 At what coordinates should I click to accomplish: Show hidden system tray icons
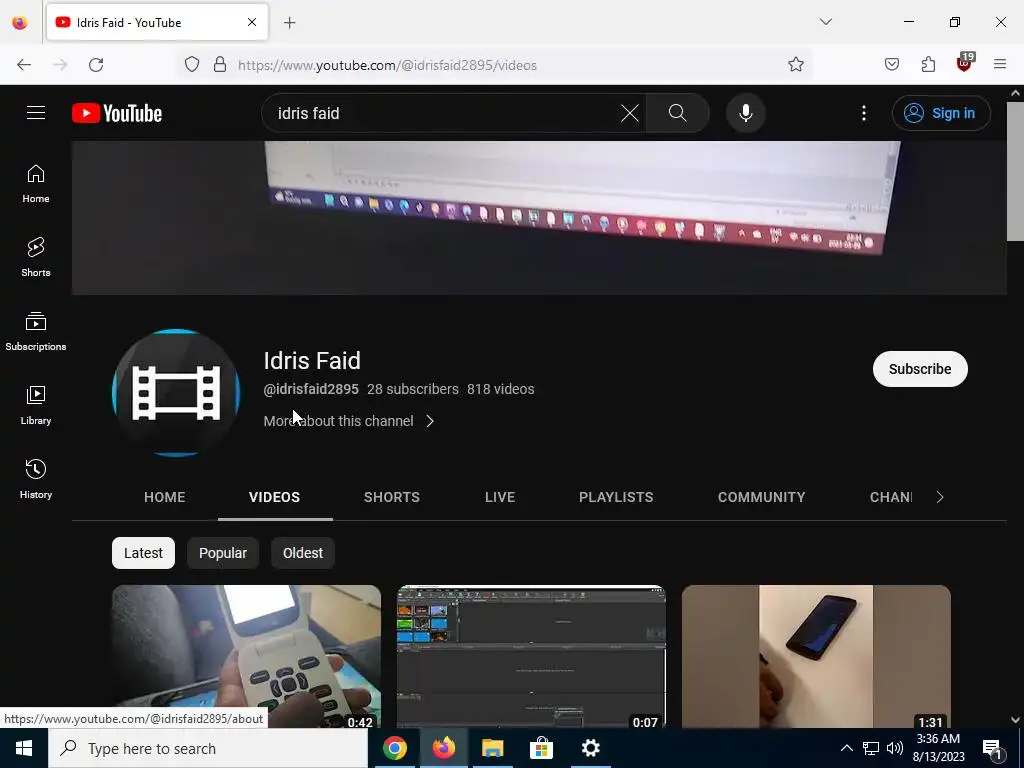846,748
